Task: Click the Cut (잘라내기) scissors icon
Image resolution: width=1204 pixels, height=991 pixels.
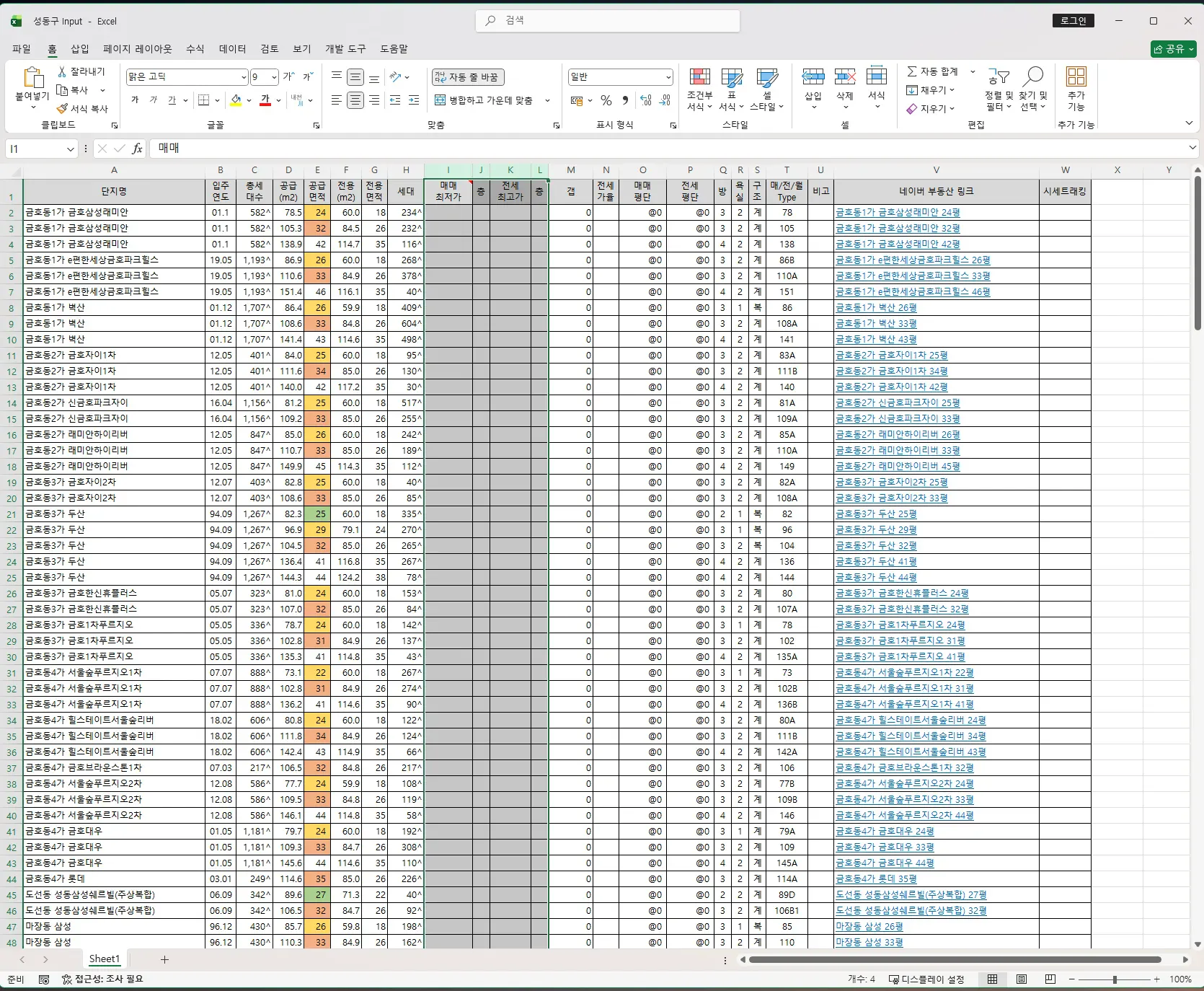Action: coord(63,71)
